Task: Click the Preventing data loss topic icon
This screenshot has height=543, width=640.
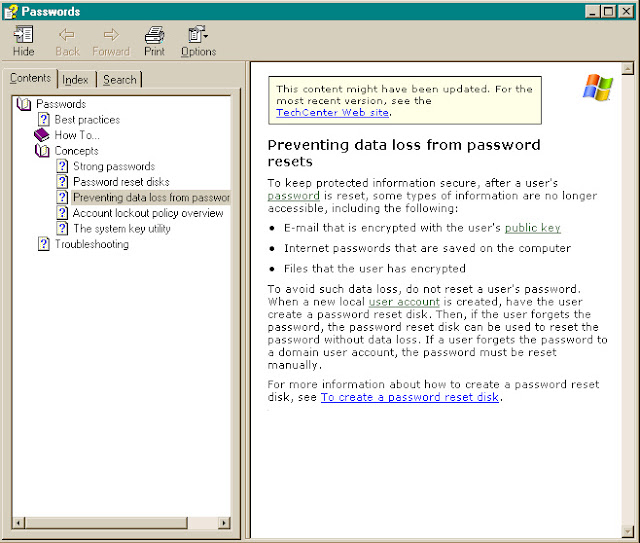Action: pos(62,197)
